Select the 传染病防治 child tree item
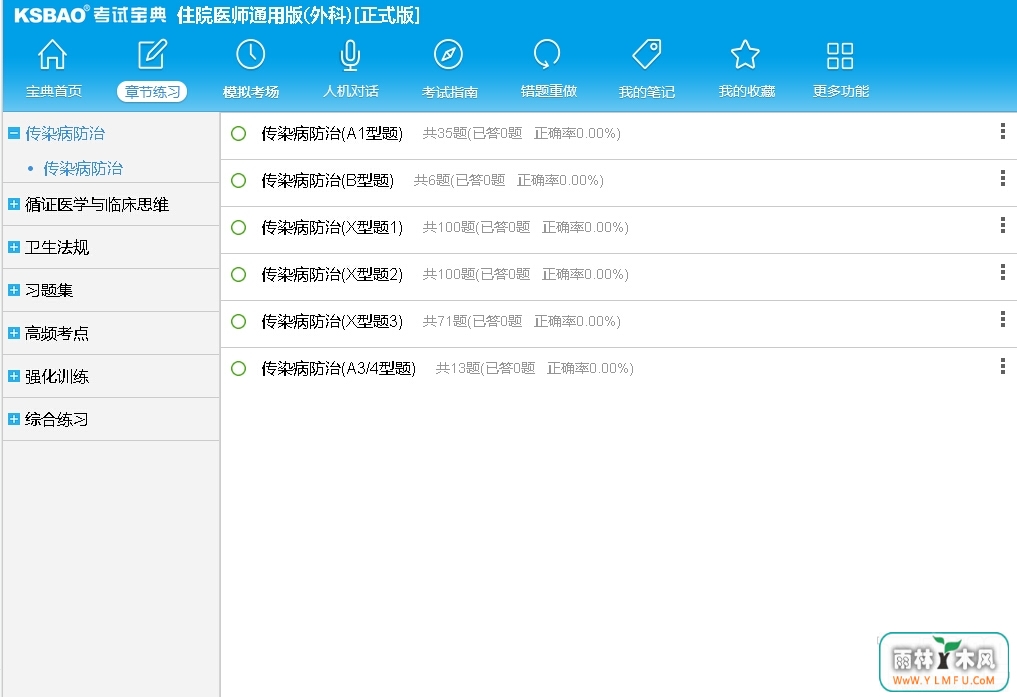1017x697 pixels. (x=83, y=169)
